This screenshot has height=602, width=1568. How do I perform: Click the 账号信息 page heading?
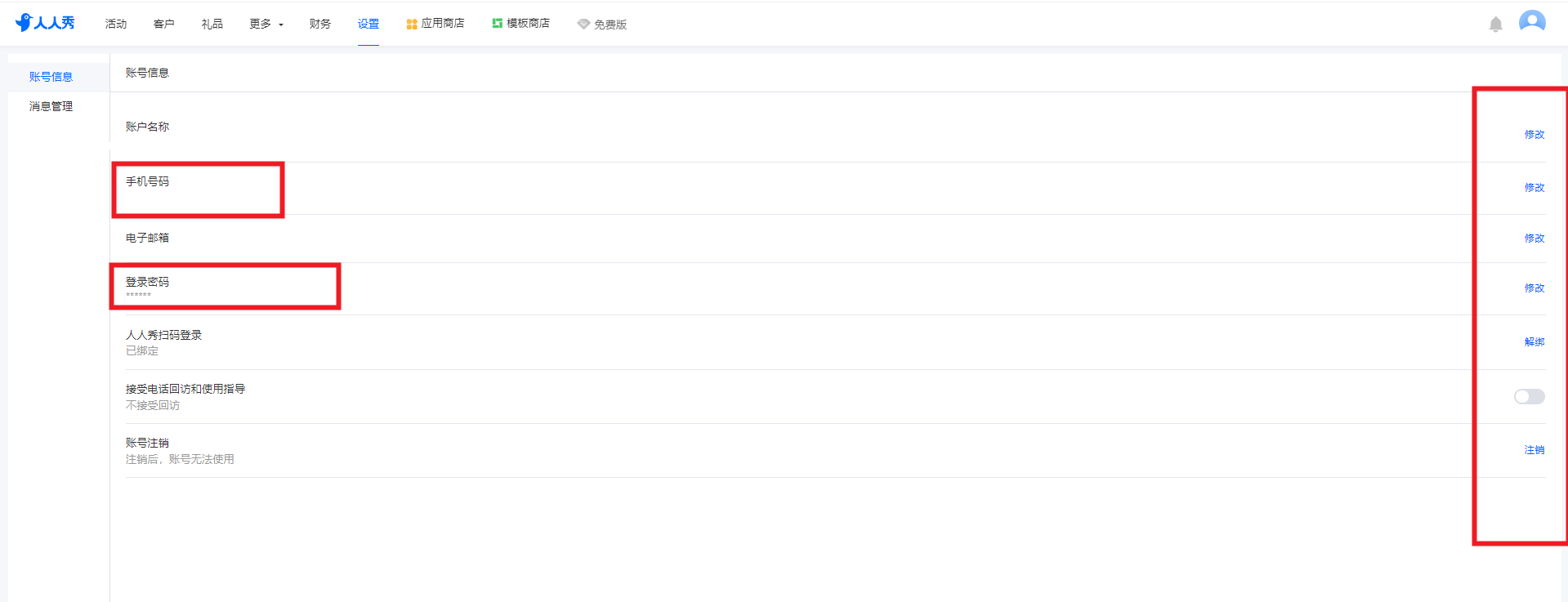pos(147,73)
